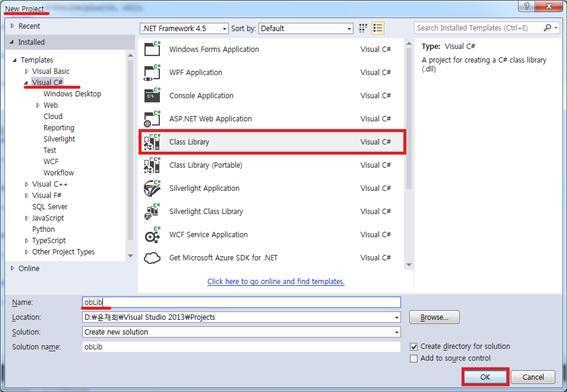Click the 'Console Application' template name

click(201, 95)
